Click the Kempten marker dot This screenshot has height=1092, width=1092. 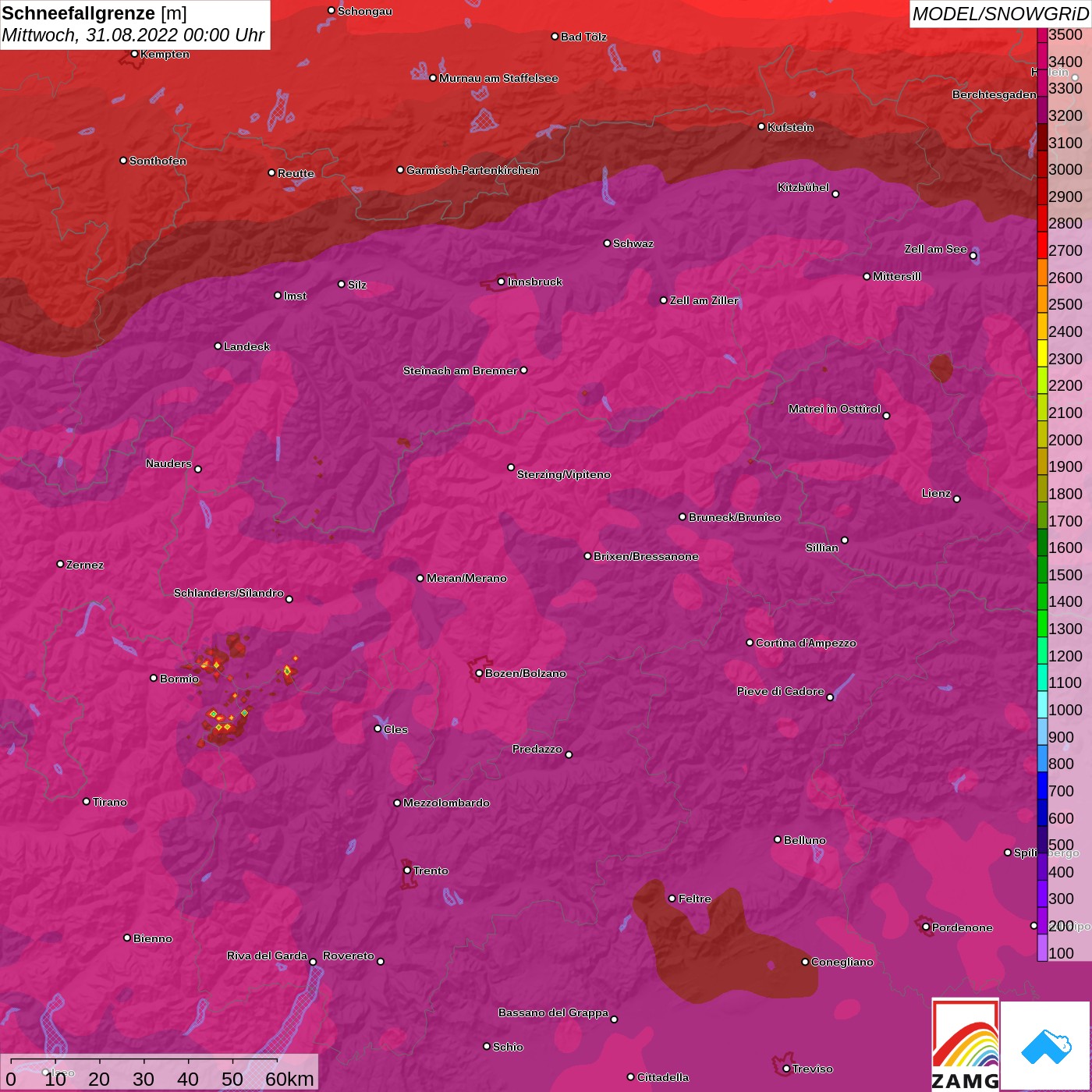(134, 54)
